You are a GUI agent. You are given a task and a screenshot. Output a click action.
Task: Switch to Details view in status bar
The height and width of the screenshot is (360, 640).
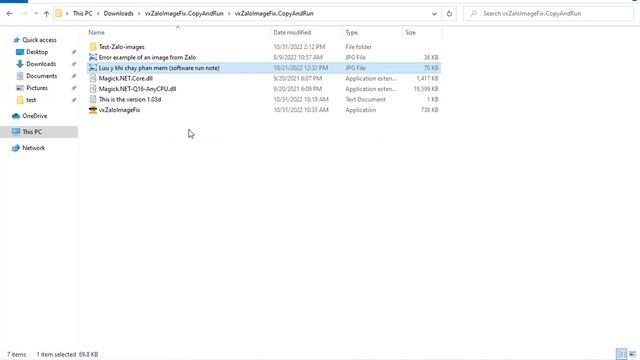click(x=621, y=354)
